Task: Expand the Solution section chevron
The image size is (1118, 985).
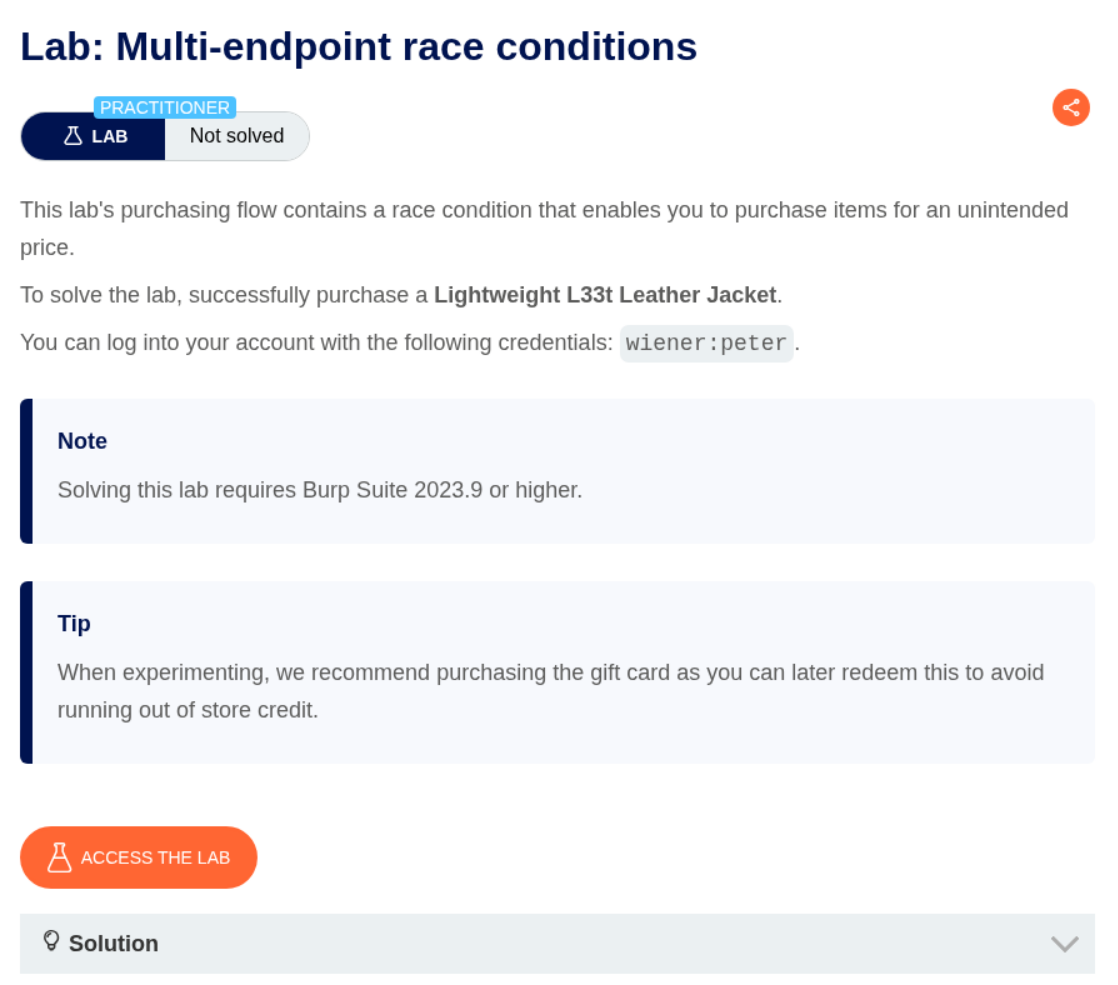Action: point(1064,943)
